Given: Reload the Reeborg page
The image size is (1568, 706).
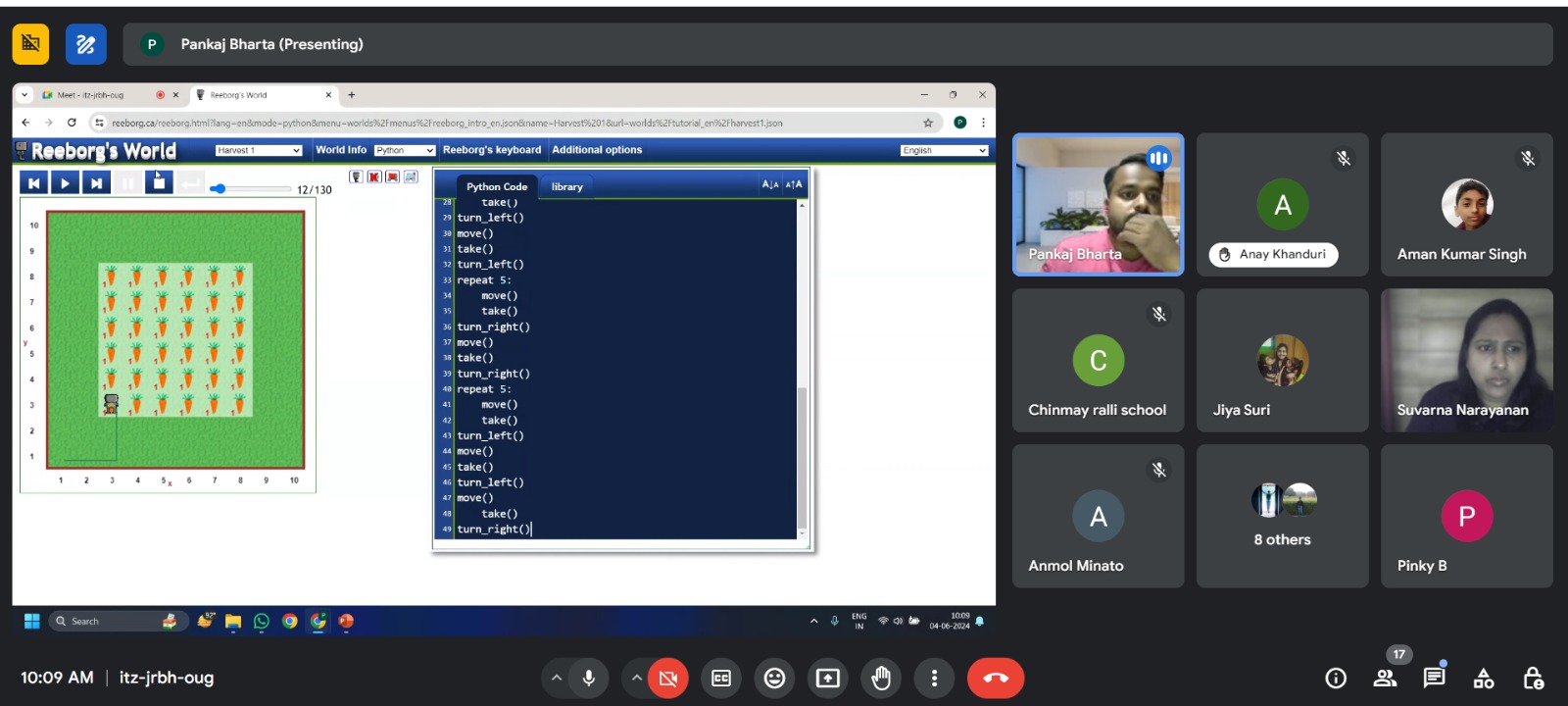Looking at the screenshot, I should [x=72, y=123].
